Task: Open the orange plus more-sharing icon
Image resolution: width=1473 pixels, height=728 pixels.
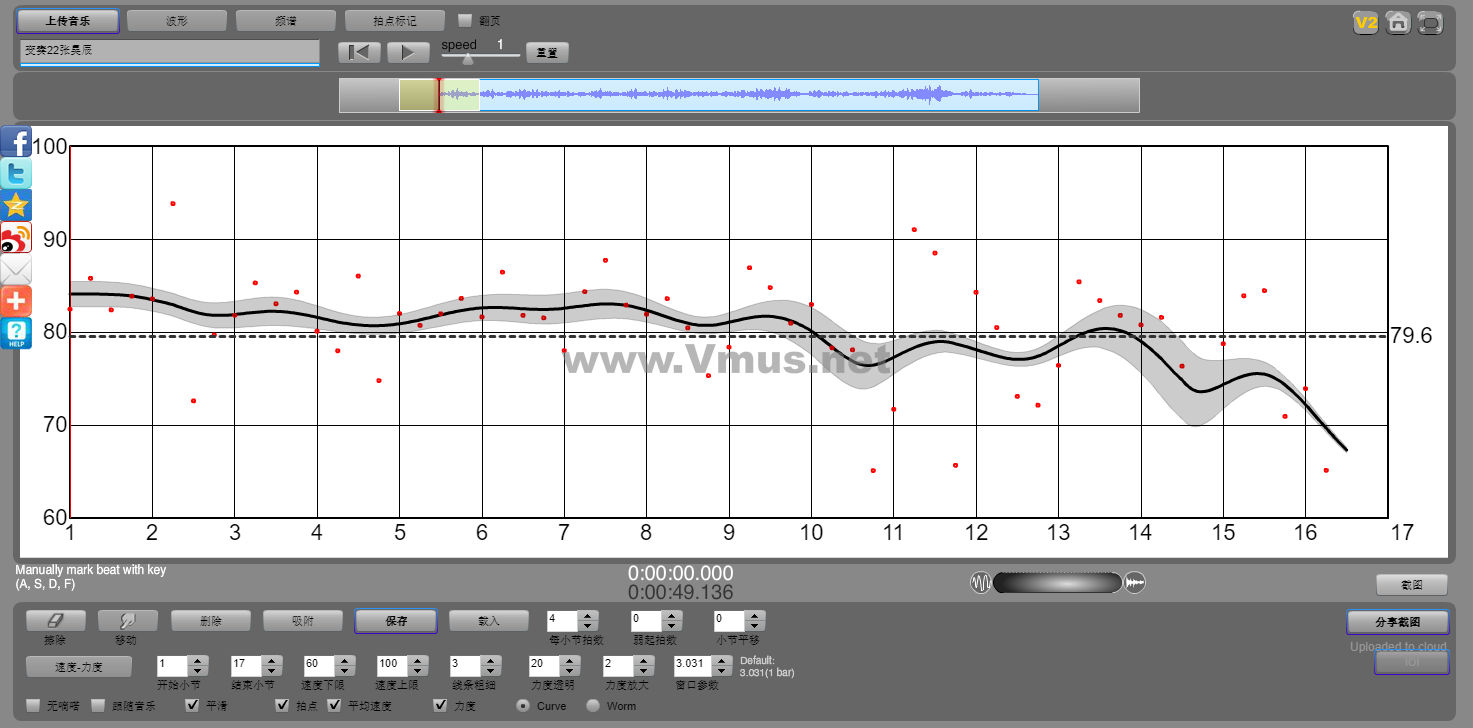Action: click(16, 301)
